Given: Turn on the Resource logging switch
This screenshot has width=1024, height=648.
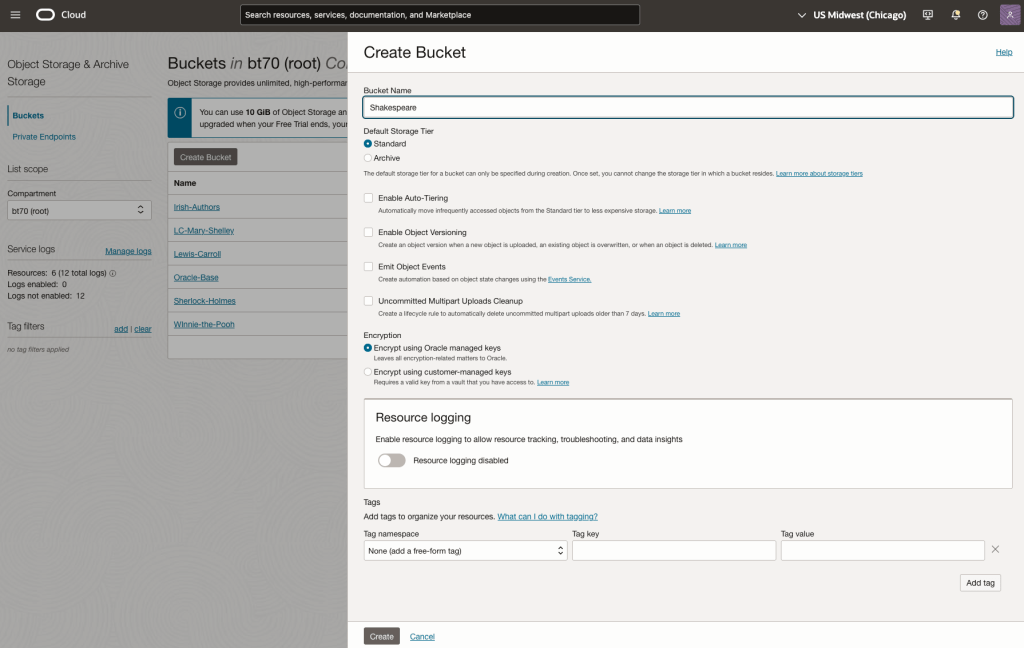Looking at the screenshot, I should point(392,461).
